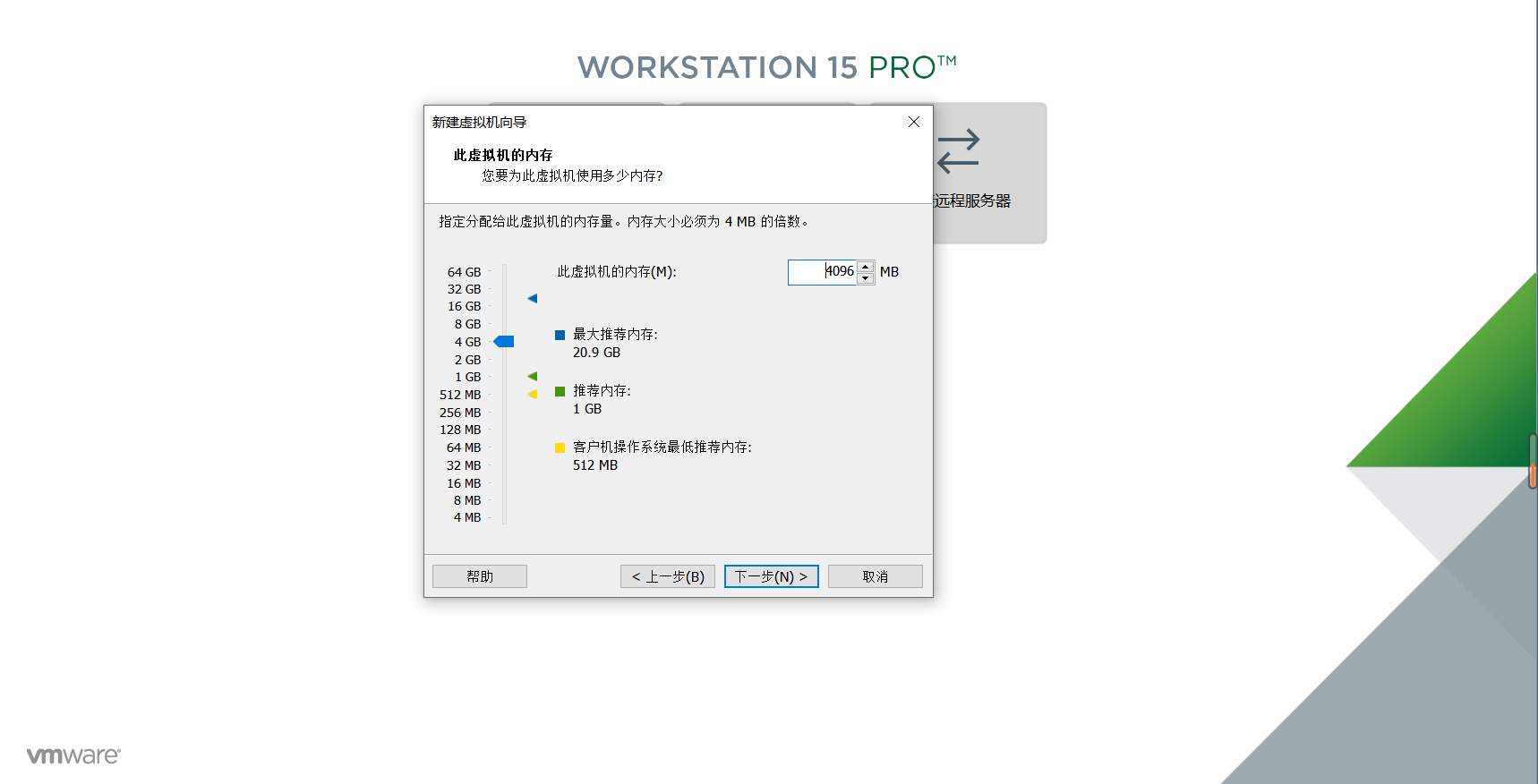Click the vmware logo
The image size is (1538, 784).
[x=73, y=755]
